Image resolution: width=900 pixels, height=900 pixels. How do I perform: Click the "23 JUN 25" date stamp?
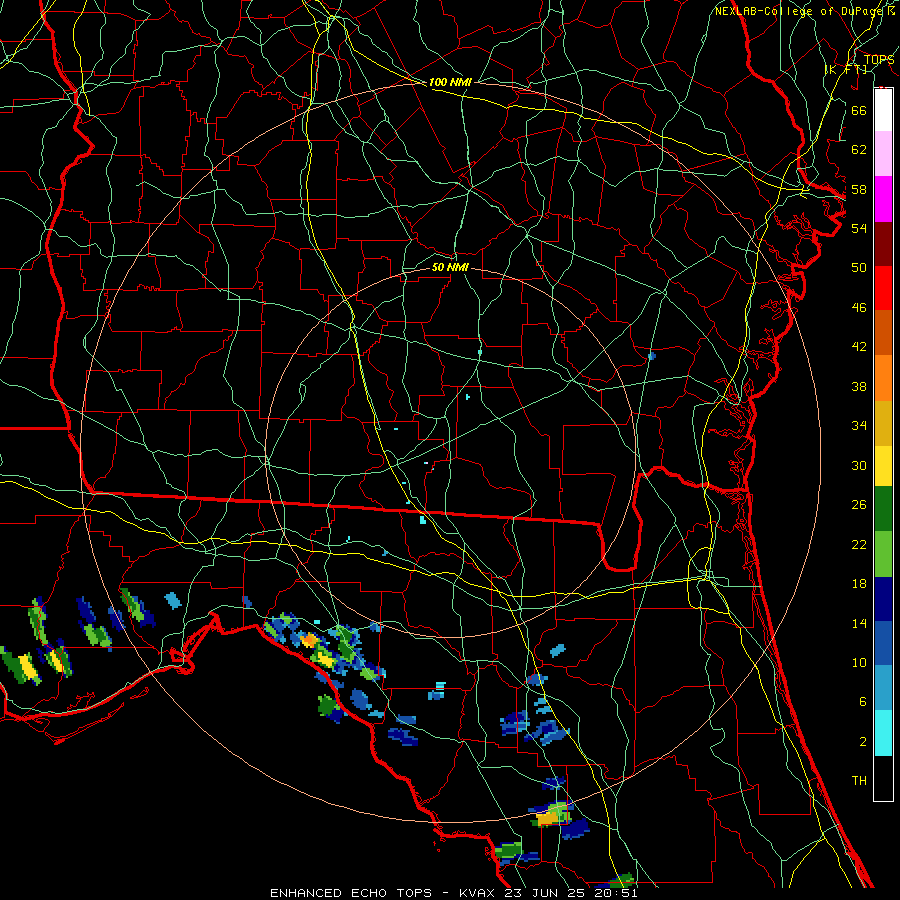click(x=547, y=893)
